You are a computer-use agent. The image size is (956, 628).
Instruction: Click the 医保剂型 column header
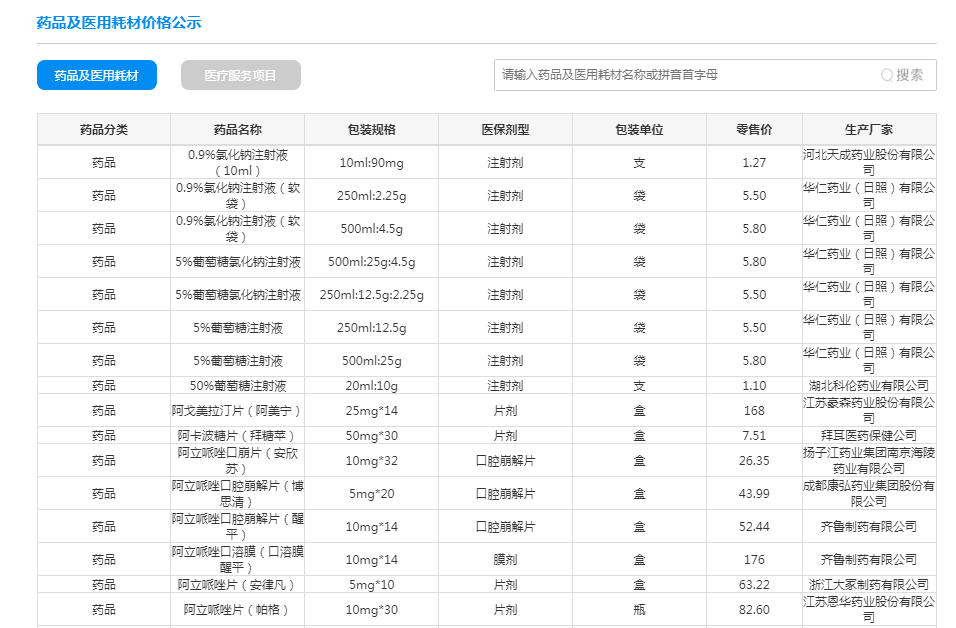[505, 129]
